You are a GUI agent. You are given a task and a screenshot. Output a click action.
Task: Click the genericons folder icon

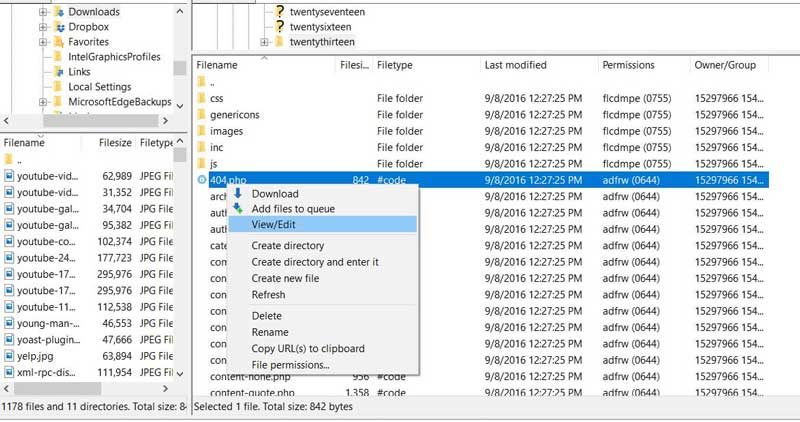[201, 115]
